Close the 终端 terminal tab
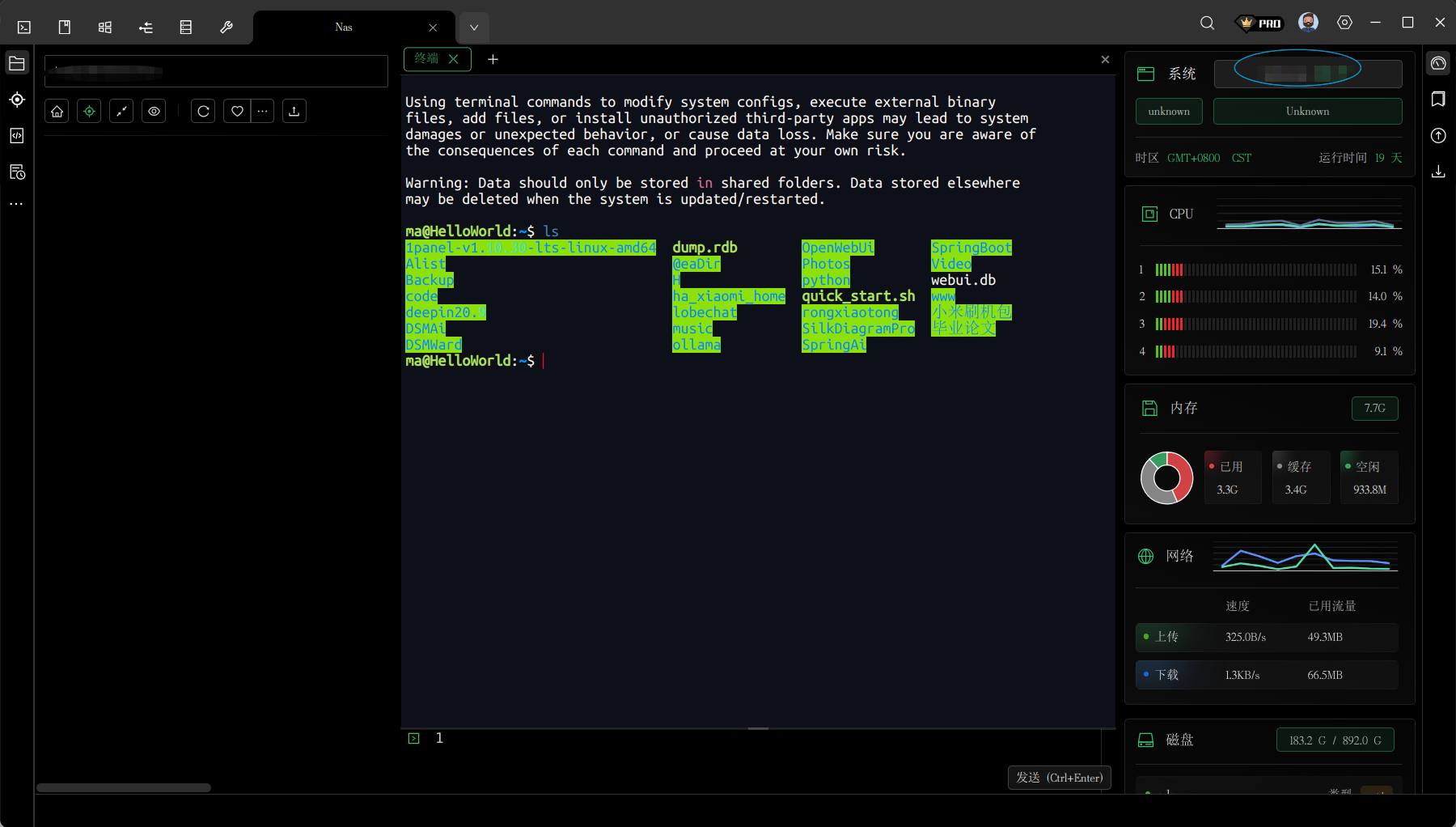The image size is (1456, 827). tap(454, 59)
